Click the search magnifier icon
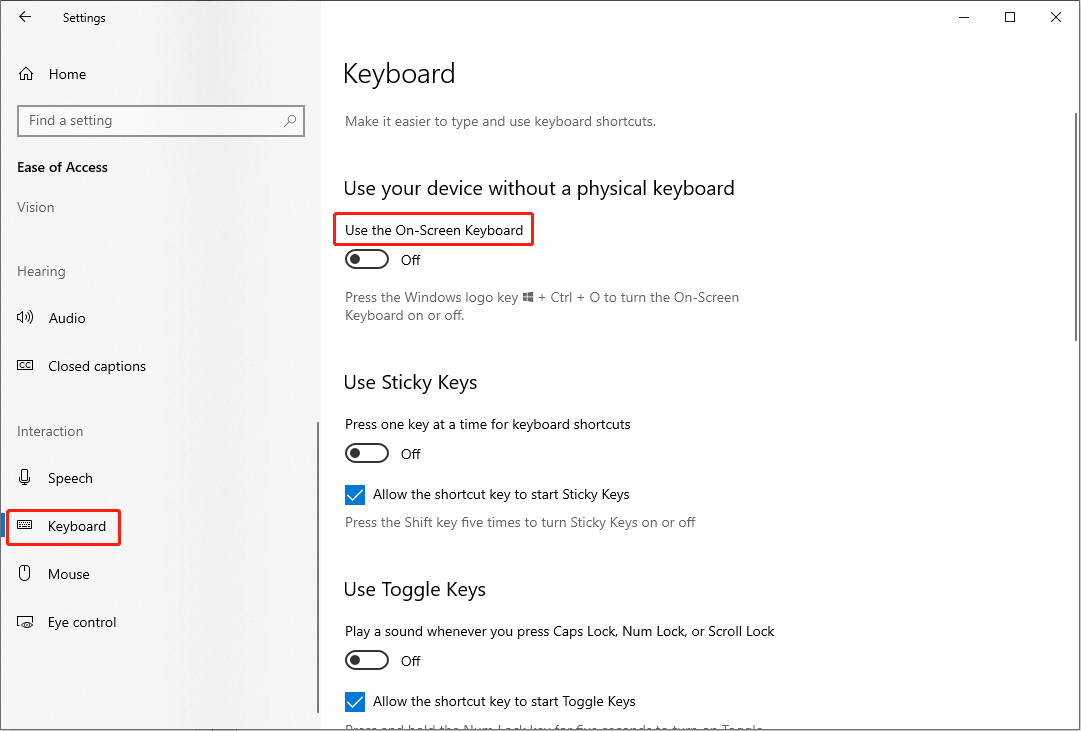Image resolution: width=1081 pixels, height=731 pixels. [290, 121]
